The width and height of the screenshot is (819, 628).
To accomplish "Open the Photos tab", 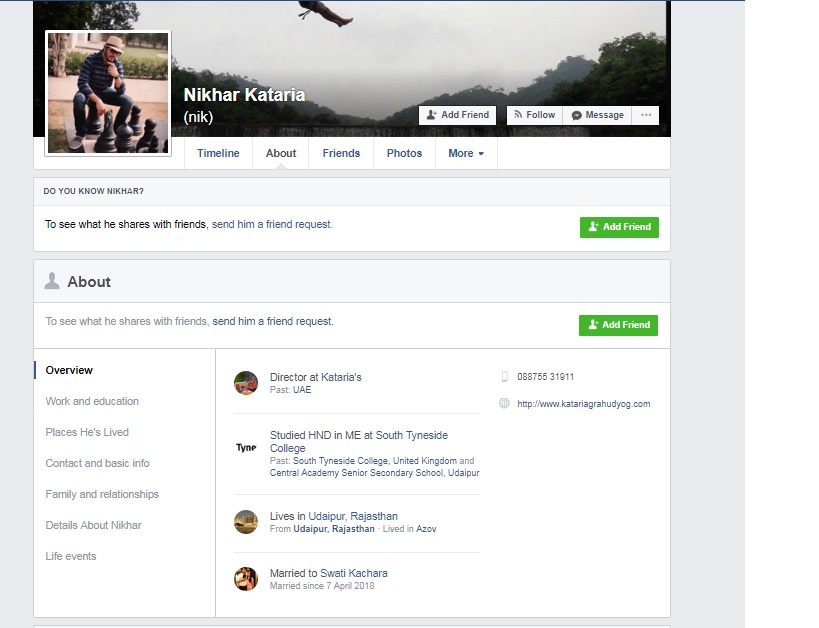I will [x=404, y=153].
